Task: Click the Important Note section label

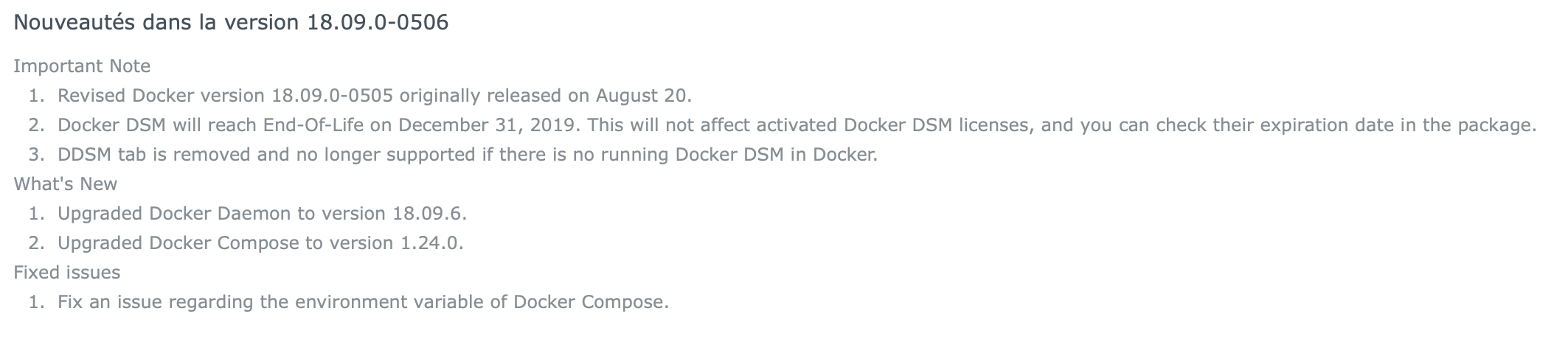Action: [82, 66]
